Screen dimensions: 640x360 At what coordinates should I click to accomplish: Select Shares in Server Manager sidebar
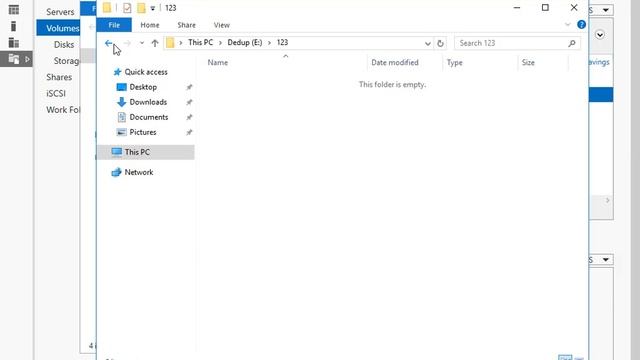pyautogui.click(x=59, y=77)
